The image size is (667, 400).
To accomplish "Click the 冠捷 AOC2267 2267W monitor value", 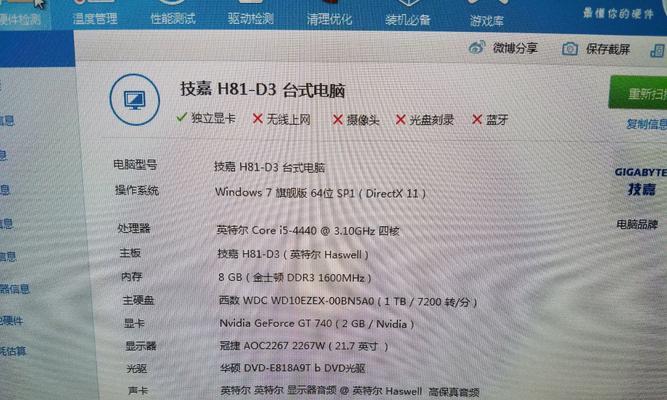I will pyautogui.click(x=304, y=346).
